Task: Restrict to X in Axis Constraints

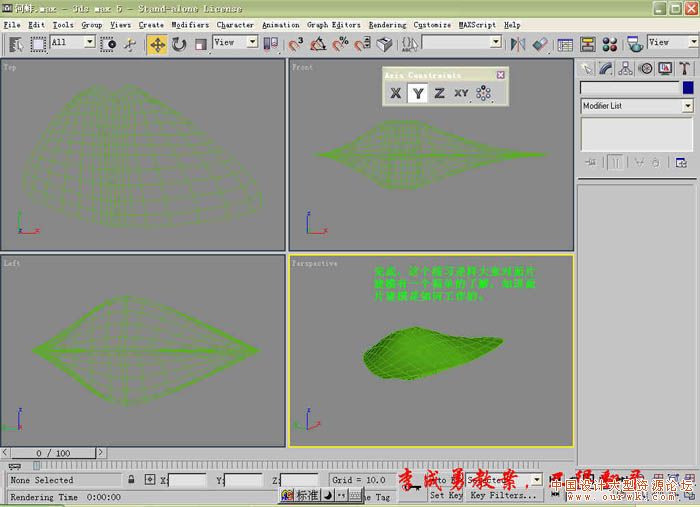Action: point(396,93)
